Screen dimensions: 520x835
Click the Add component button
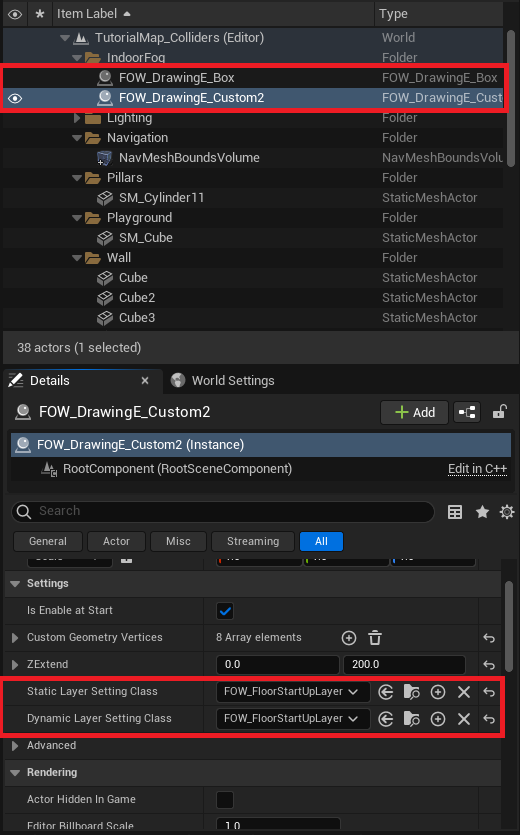point(415,412)
